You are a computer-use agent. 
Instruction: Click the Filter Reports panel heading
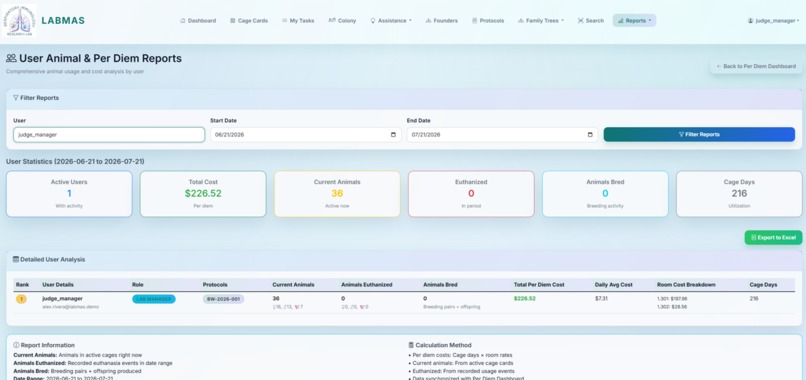[x=36, y=98]
